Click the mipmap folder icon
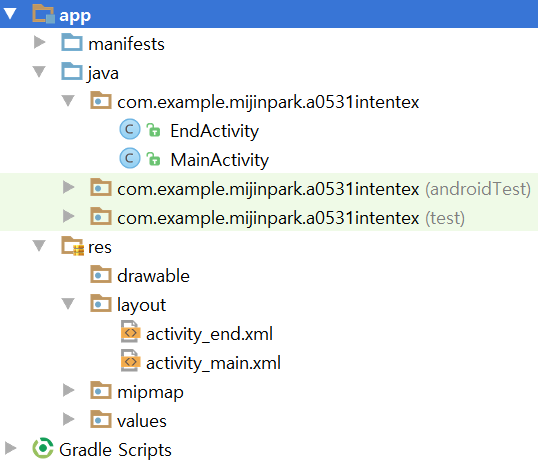Viewport: 538px width, 471px height. pyautogui.click(x=101, y=390)
